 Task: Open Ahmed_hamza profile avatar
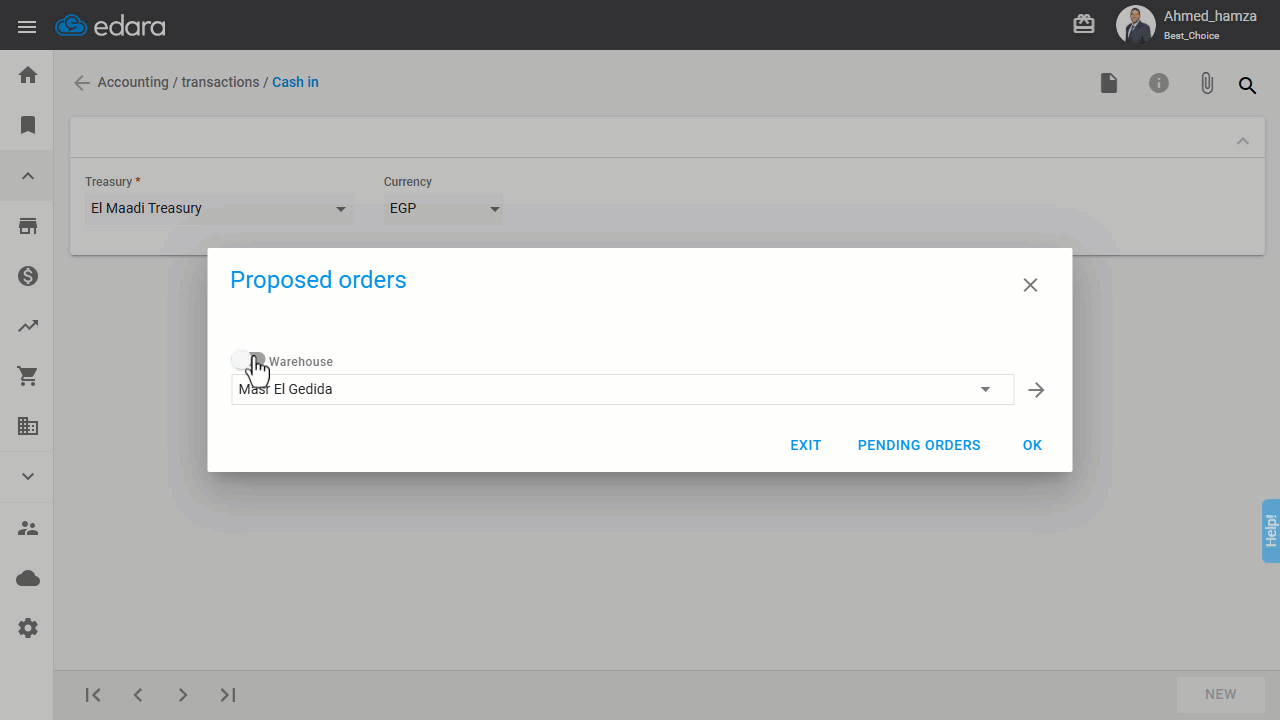coord(1136,25)
